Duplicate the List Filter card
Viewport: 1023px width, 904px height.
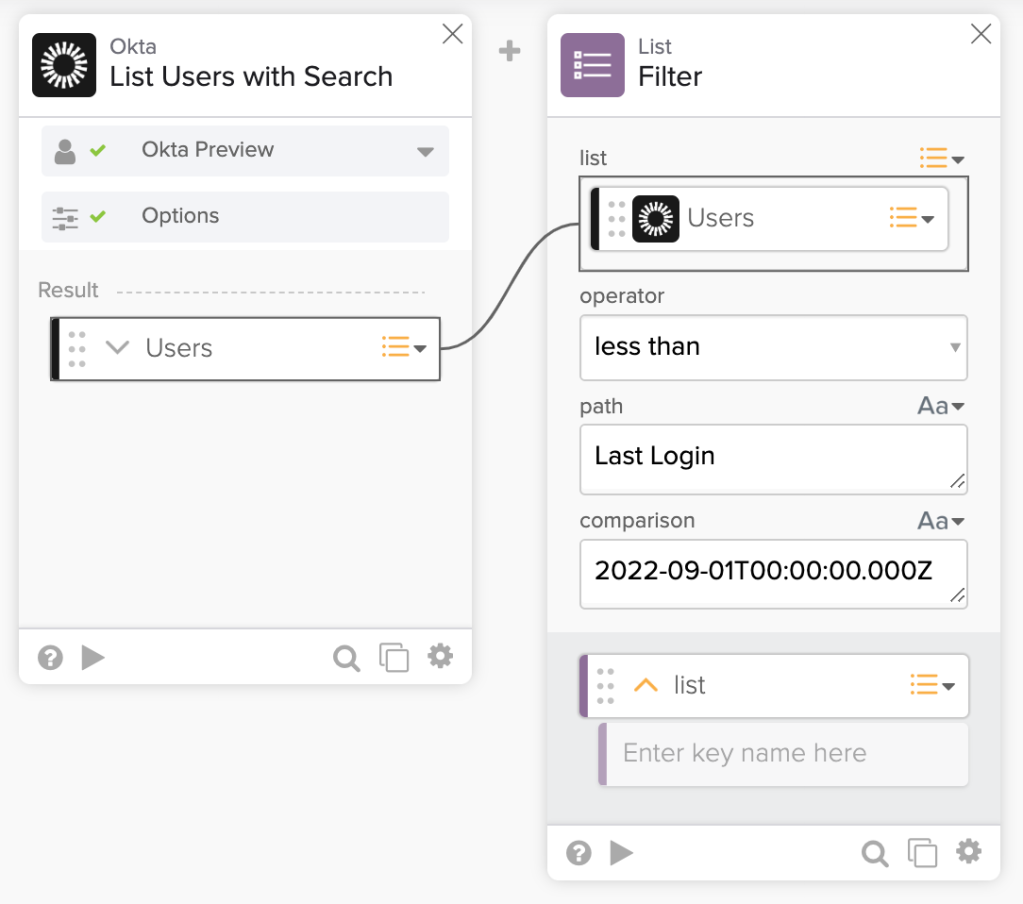(922, 853)
